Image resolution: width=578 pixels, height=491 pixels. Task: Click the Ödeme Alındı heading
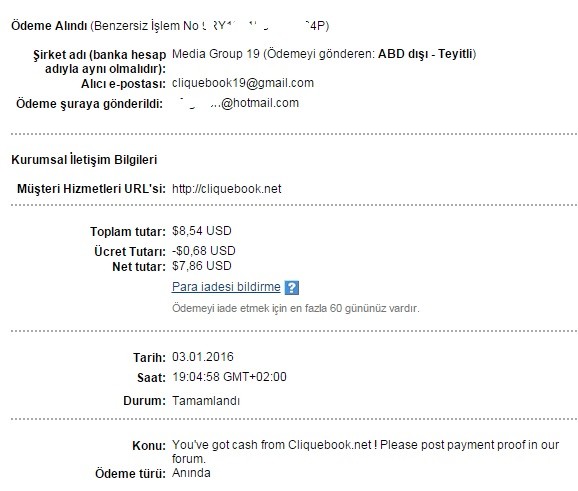click(x=49, y=26)
